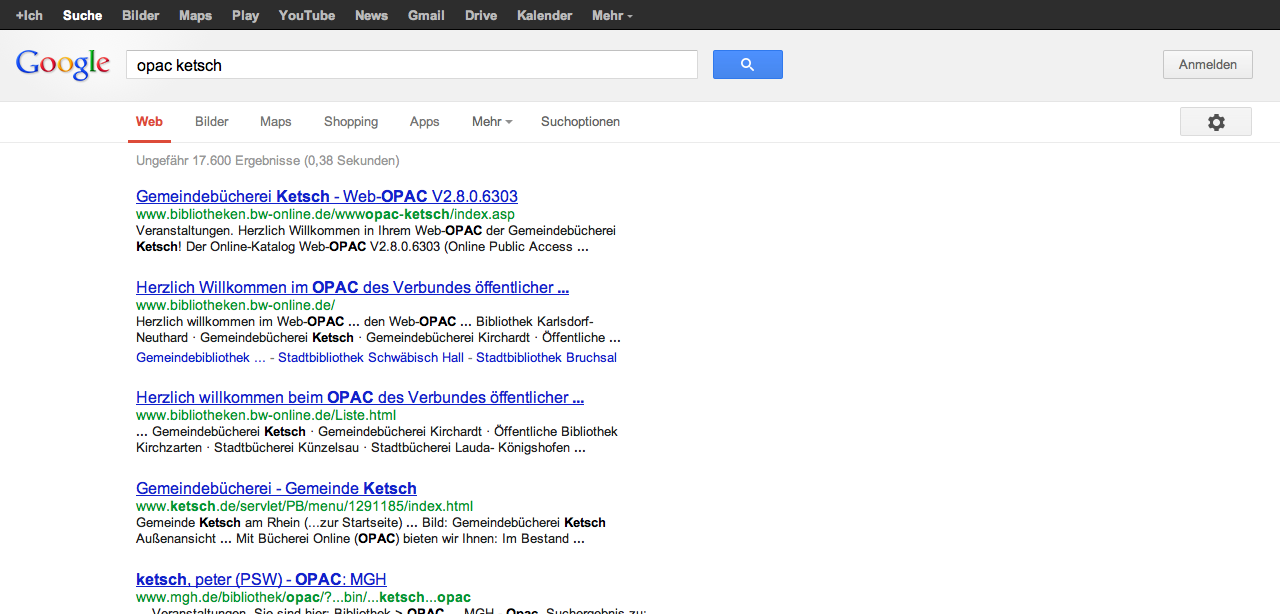1280x614 pixels.
Task: Open Gemeindebücherei Ketsch Web-OPAC result
Action: (x=326, y=196)
